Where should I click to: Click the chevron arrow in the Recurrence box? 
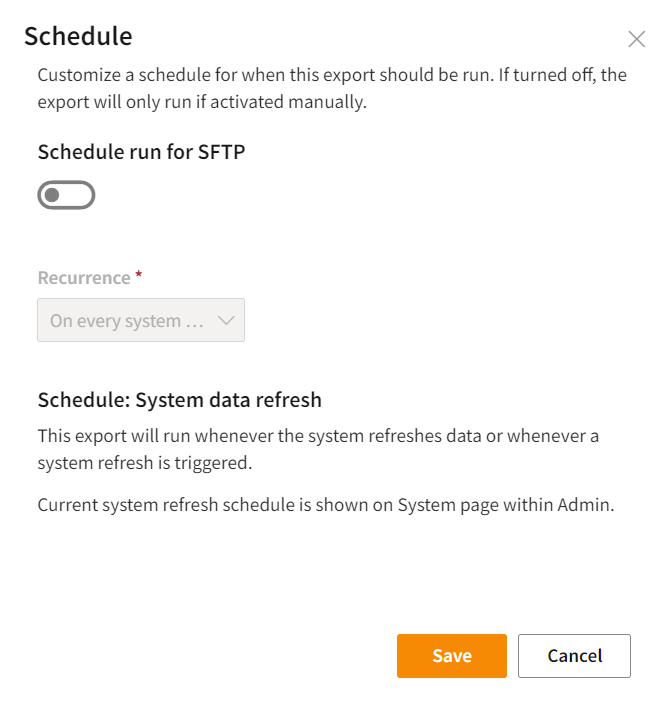225,321
